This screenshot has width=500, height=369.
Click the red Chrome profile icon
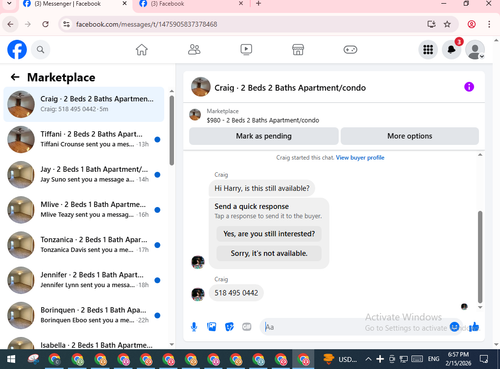click(471, 24)
